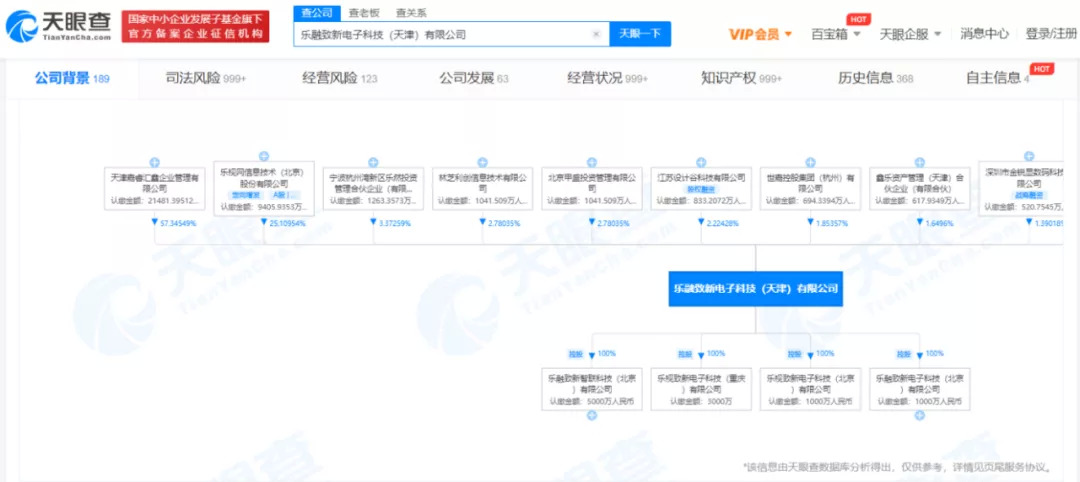Viewport: 1080px width, 482px height.
Task: Click the 控股 tag above 乐融致新智联科技
Action: (575, 355)
